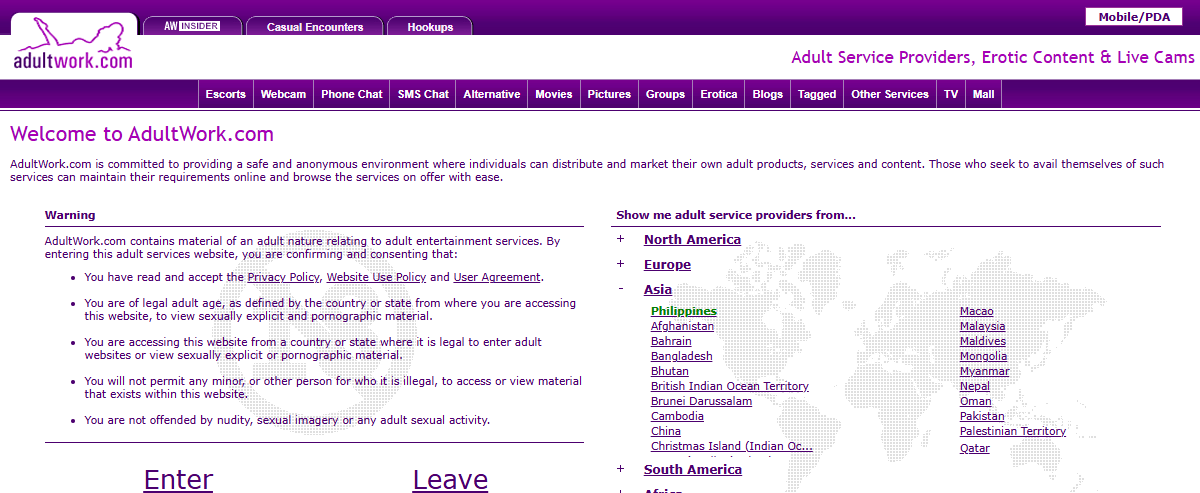Screen dimensions: 1200x493
Task: Open Mall menu item
Action: click(983, 94)
